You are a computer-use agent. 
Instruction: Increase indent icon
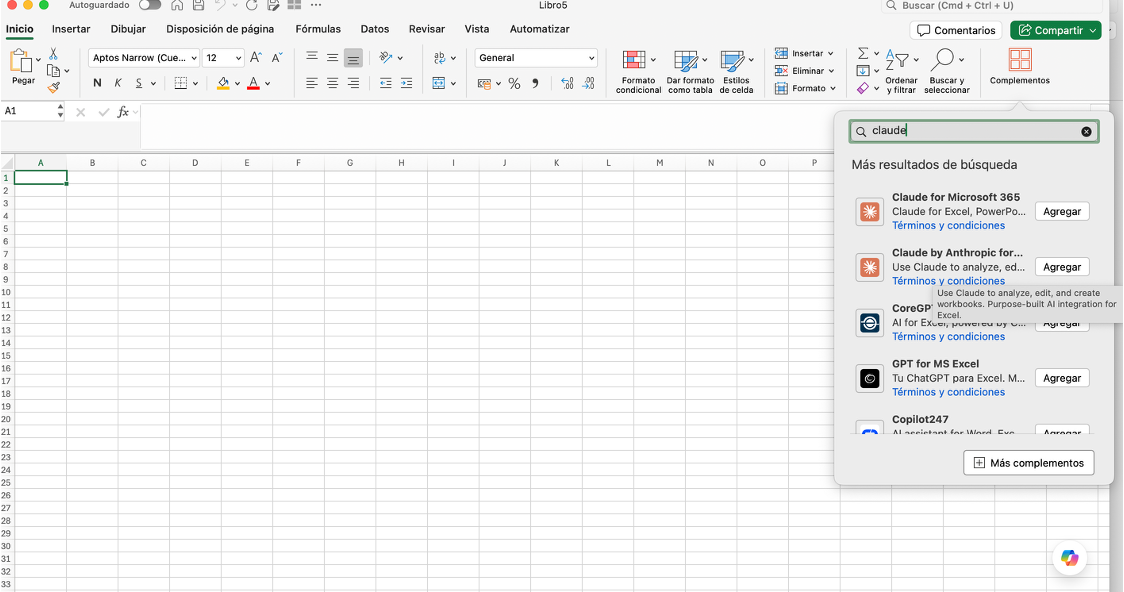click(406, 83)
